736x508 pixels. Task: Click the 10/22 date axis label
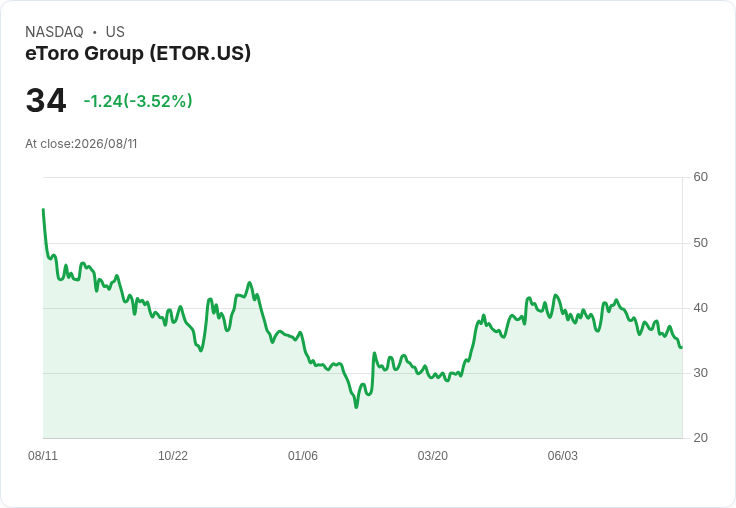point(173,455)
